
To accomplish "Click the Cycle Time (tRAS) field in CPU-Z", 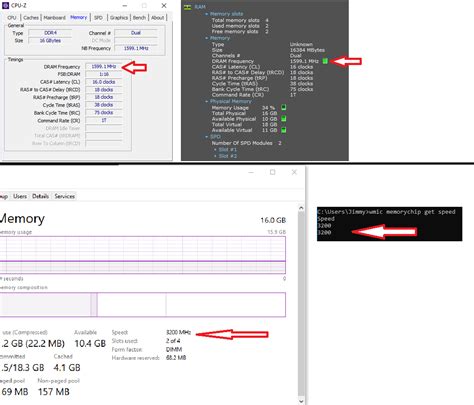I will coord(104,105).
